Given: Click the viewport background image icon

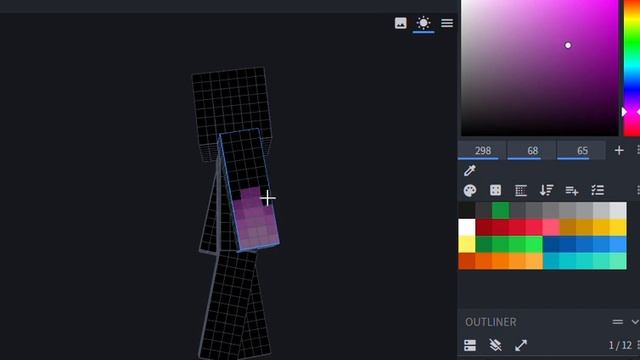Looking at the screenshot, I should coord(400,23).
